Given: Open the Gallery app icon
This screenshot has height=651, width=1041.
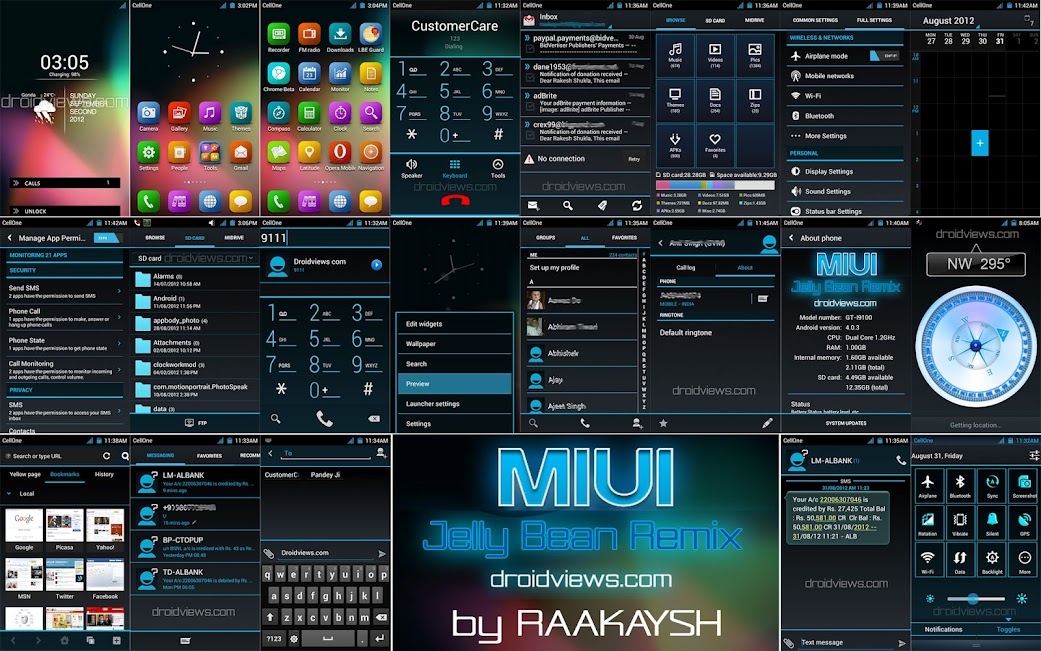Looking at the screenshot, I should point(179,113).
